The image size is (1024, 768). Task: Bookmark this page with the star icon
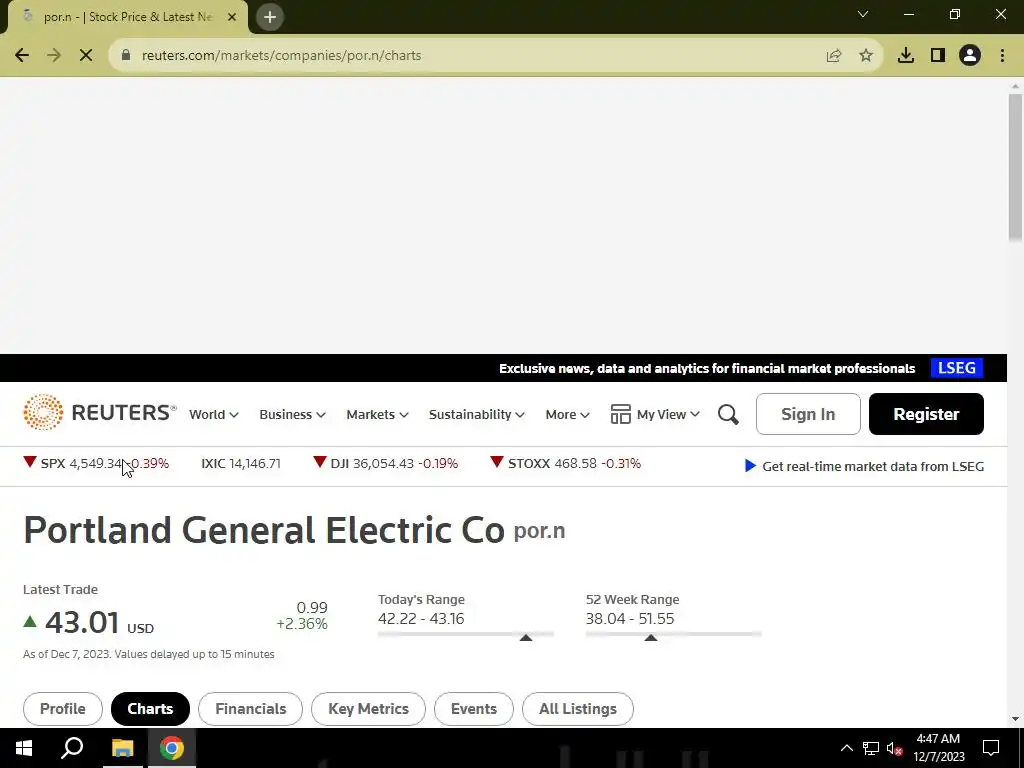click(866, 56)
